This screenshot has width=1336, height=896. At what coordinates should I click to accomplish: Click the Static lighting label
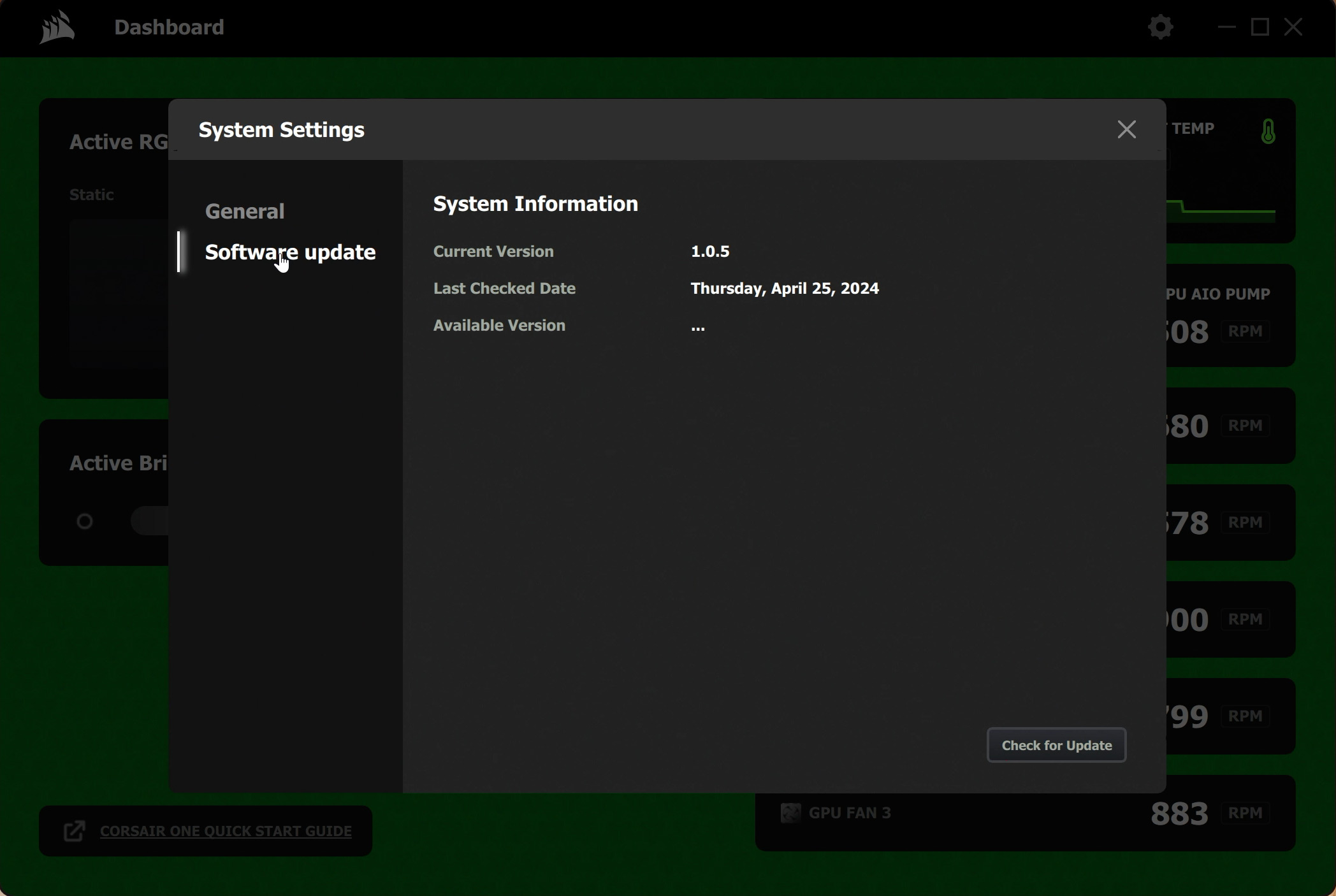pyautogui.click(x=92, y=195)
